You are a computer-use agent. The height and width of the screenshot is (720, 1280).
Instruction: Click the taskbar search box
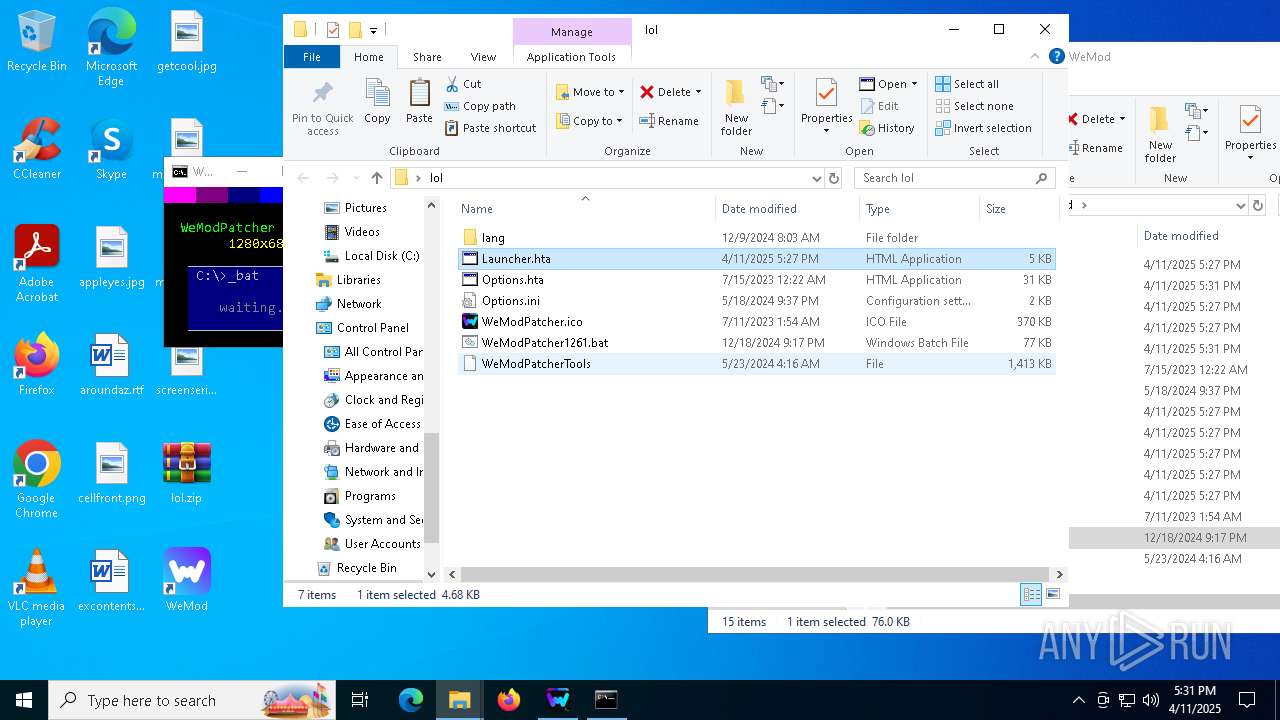pyautogui.click(x=192, y=700)
